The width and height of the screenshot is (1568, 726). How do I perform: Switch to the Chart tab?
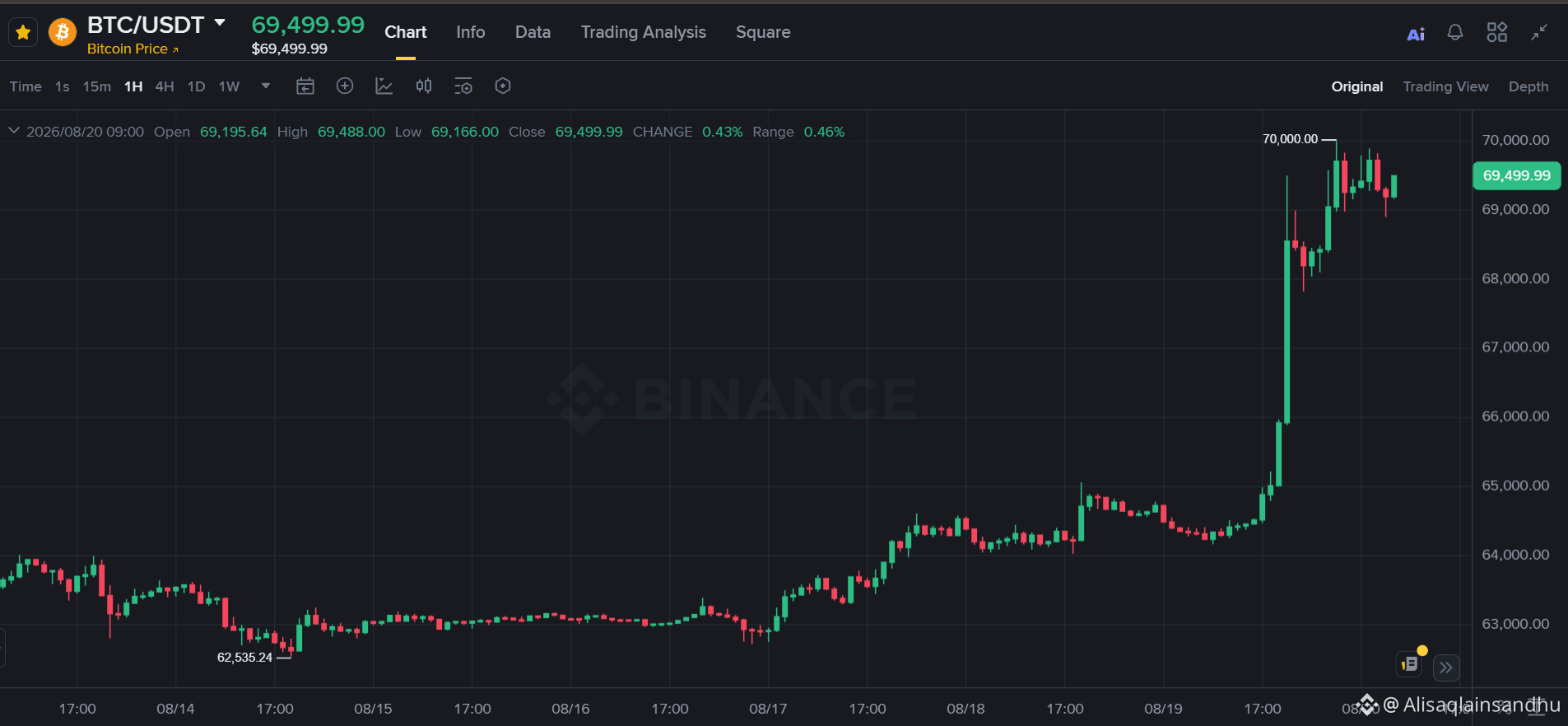coord(406,32)
